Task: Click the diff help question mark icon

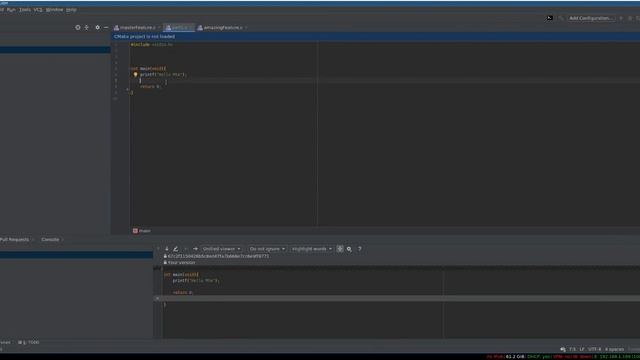Action: [x=360, y=249]
